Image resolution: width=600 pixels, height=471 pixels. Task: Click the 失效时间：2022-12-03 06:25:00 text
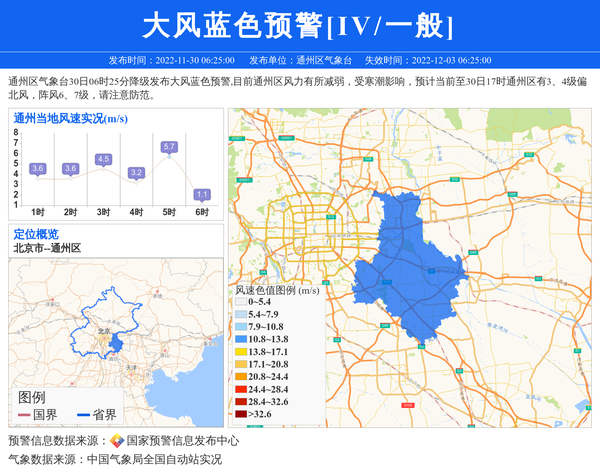(x=428, y=60)
